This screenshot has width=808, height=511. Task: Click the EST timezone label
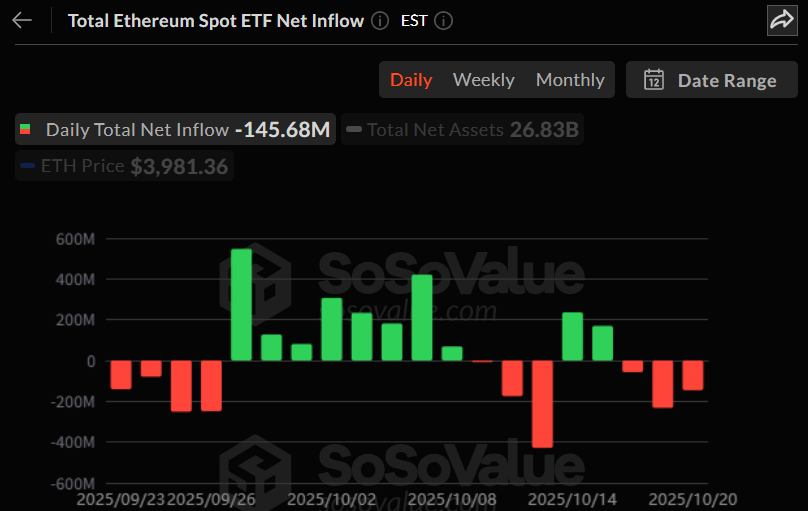pos(414,20)
